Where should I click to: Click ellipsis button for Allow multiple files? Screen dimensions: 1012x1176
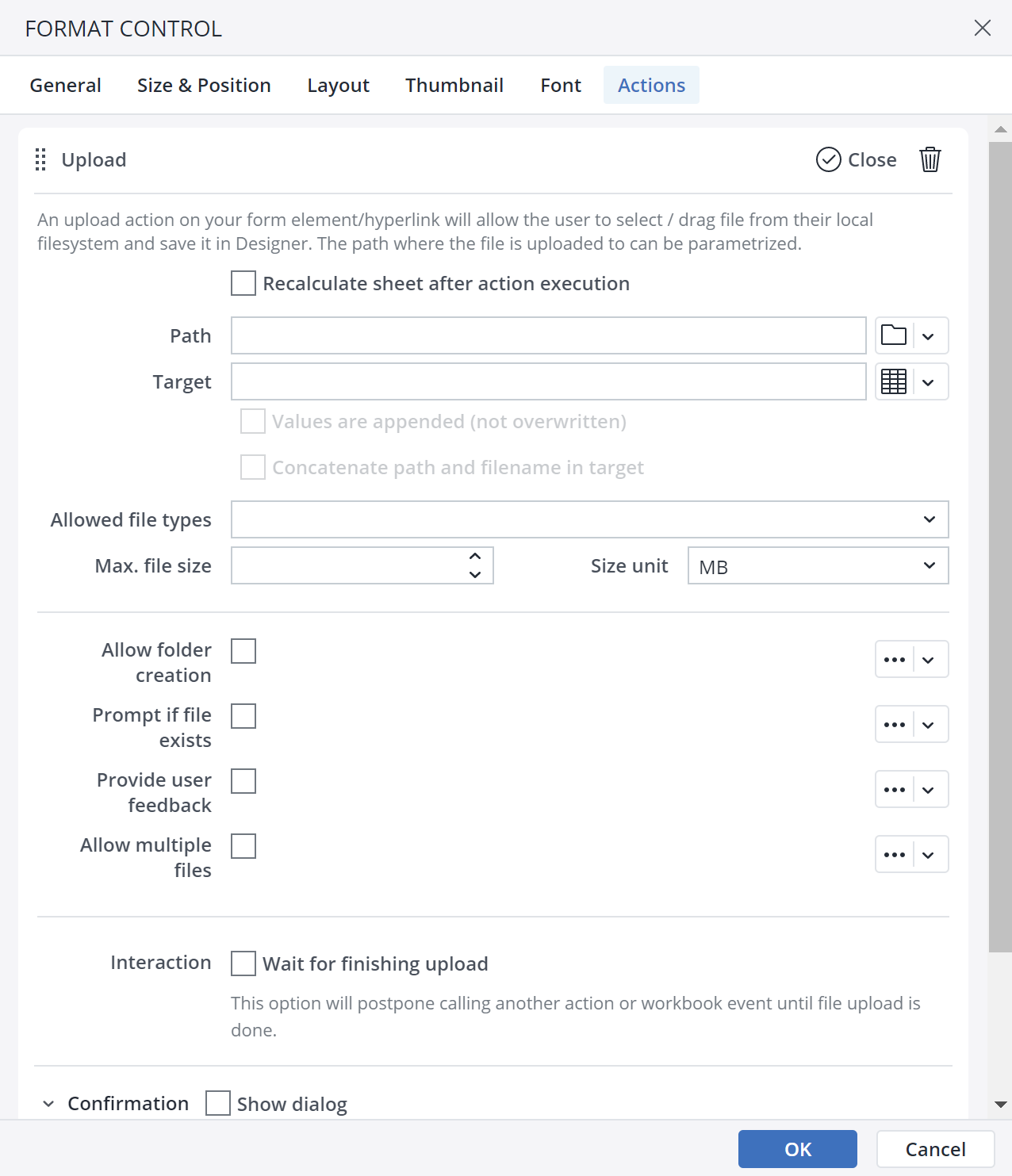[x=894, y=855]
